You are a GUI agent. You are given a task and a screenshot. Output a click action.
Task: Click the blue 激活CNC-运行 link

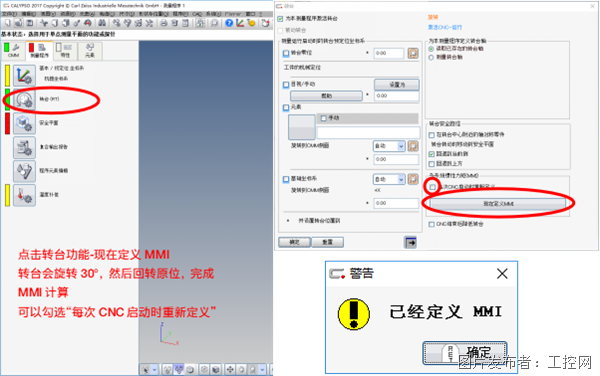[x=445, y=27]
